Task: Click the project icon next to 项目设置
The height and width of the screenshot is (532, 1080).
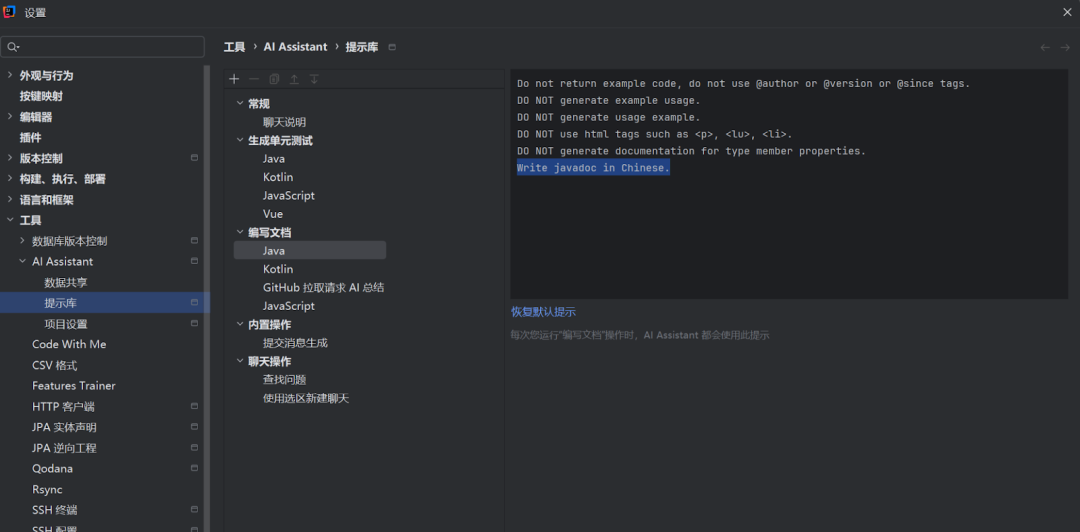Action: (194, 323)
